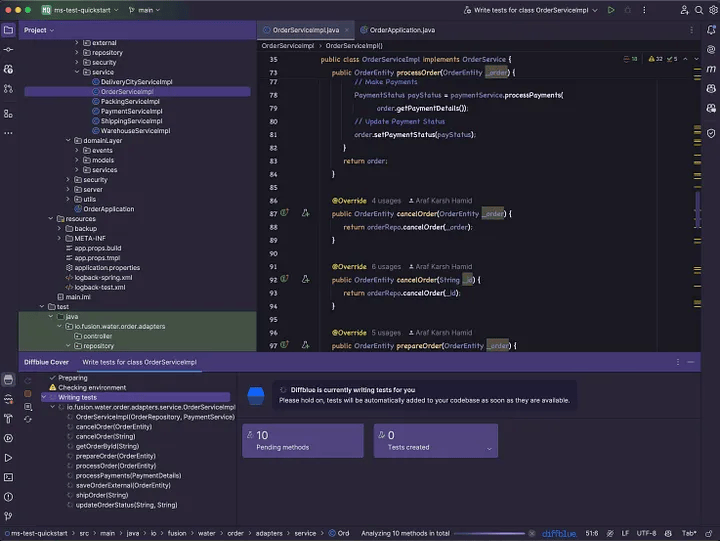Switch to the OrderApplication.java tab
Image resolution: width=720 pixels, height=541 pixels.
[x=400, y=30]
